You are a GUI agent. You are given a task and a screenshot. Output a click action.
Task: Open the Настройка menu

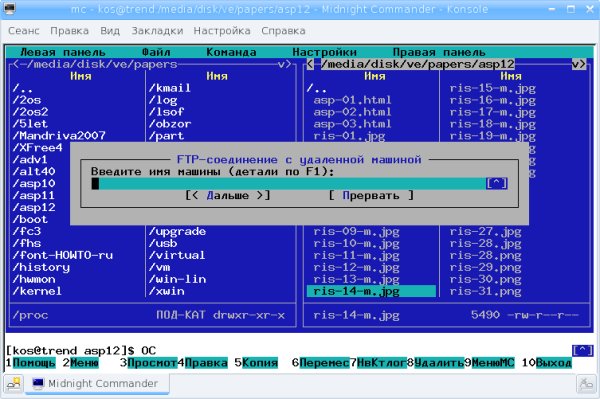tap(222, 31)
